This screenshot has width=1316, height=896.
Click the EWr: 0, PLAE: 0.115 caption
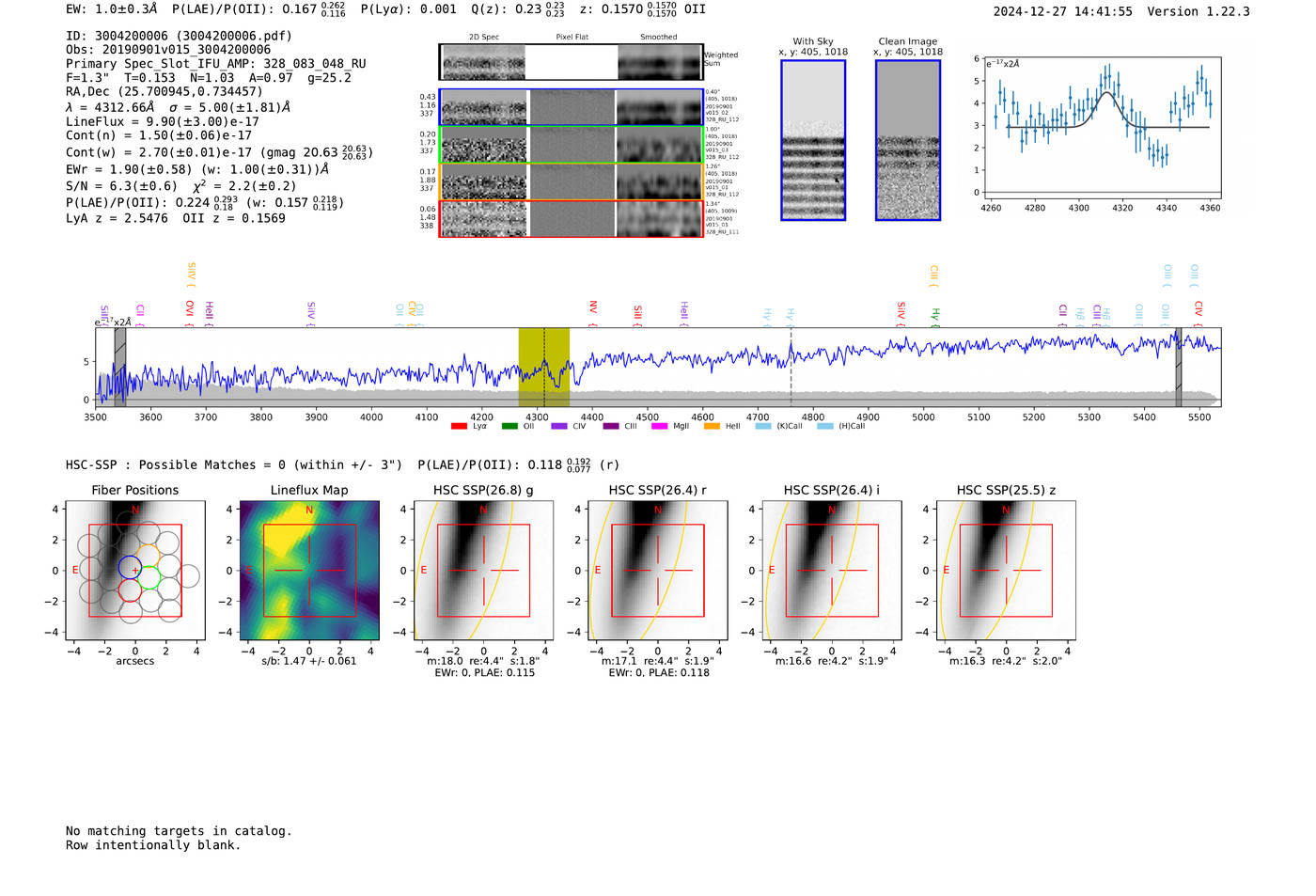pyautogui.click(x=484, y=672)
